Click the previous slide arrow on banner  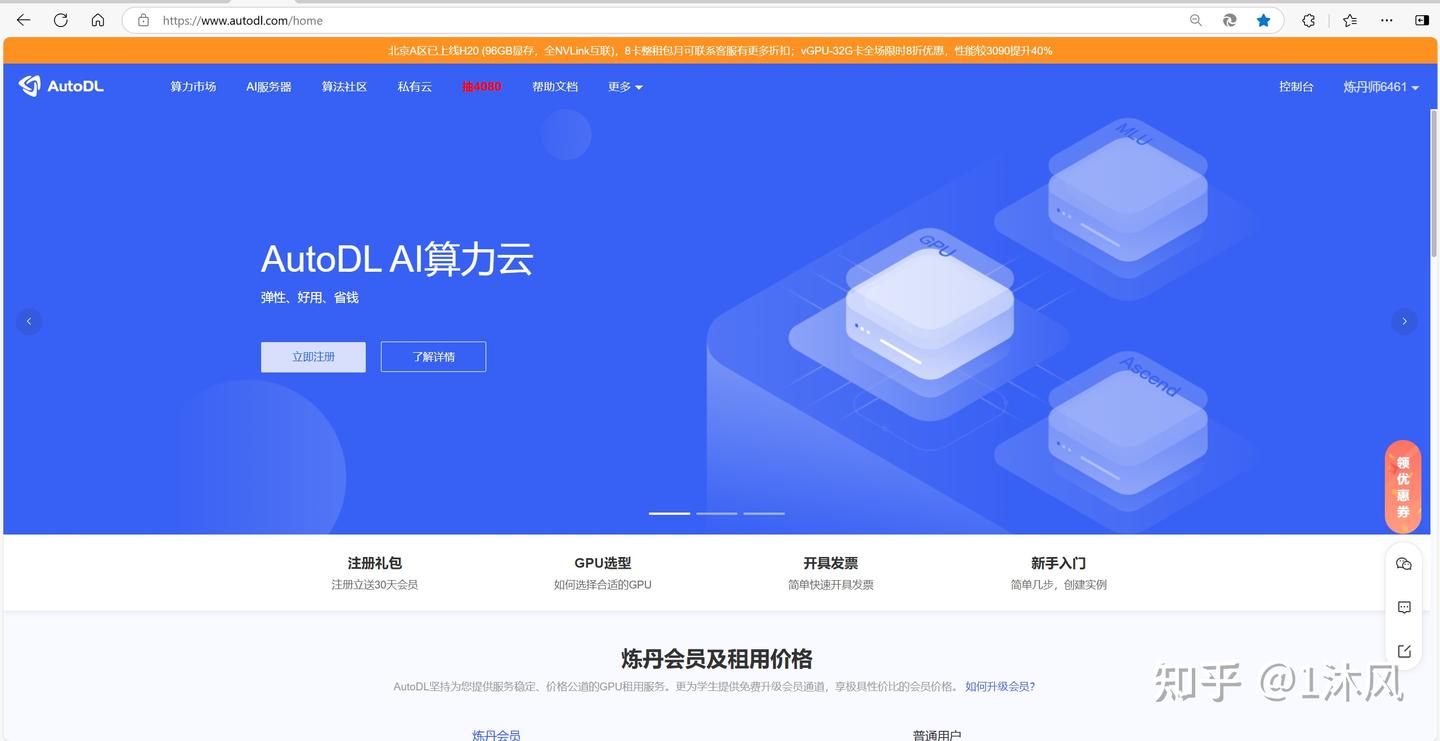28,321
